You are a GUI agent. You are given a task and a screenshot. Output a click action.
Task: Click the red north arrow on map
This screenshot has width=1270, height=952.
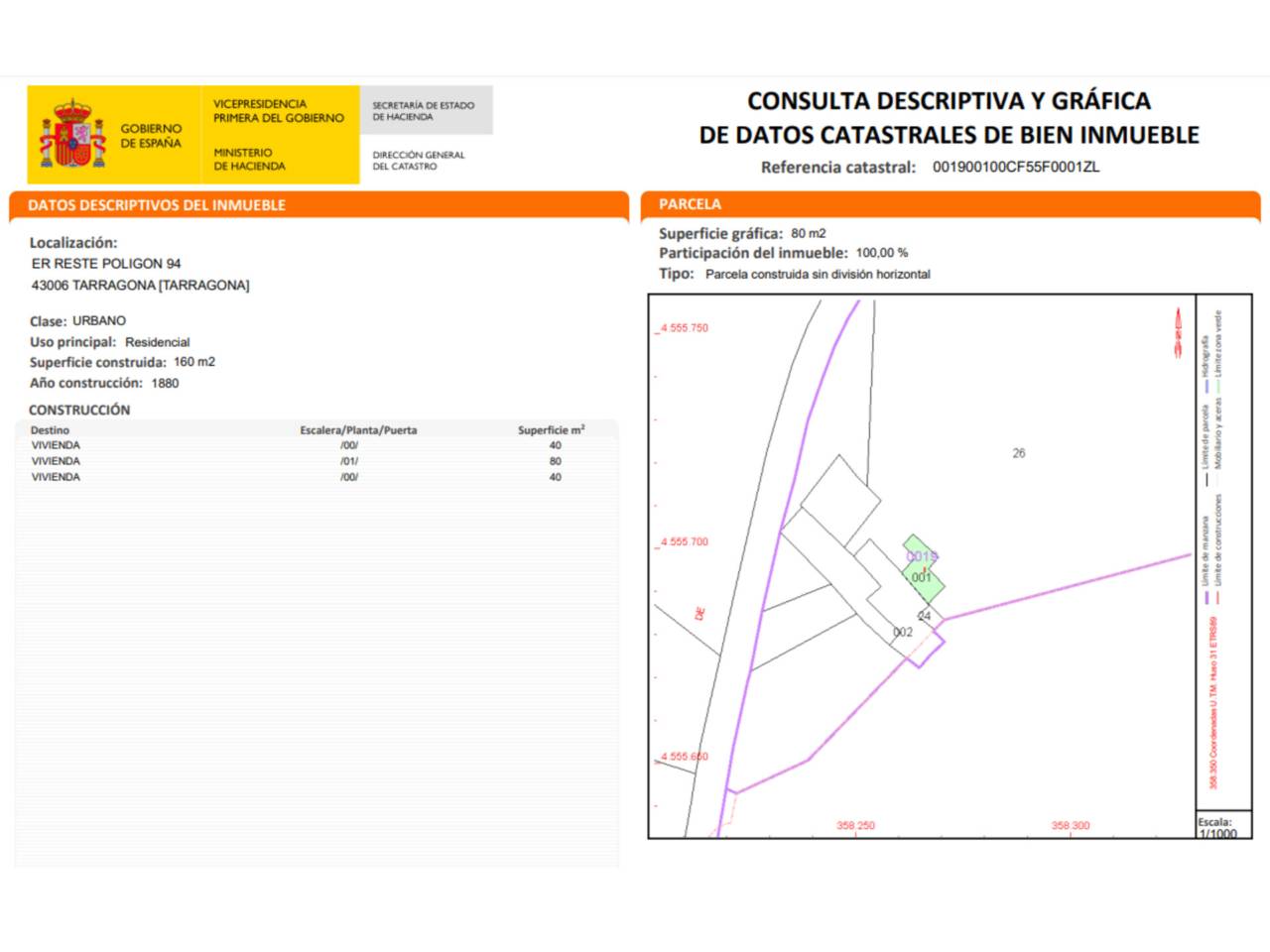pyautogui.click(x=1178, y=332)
